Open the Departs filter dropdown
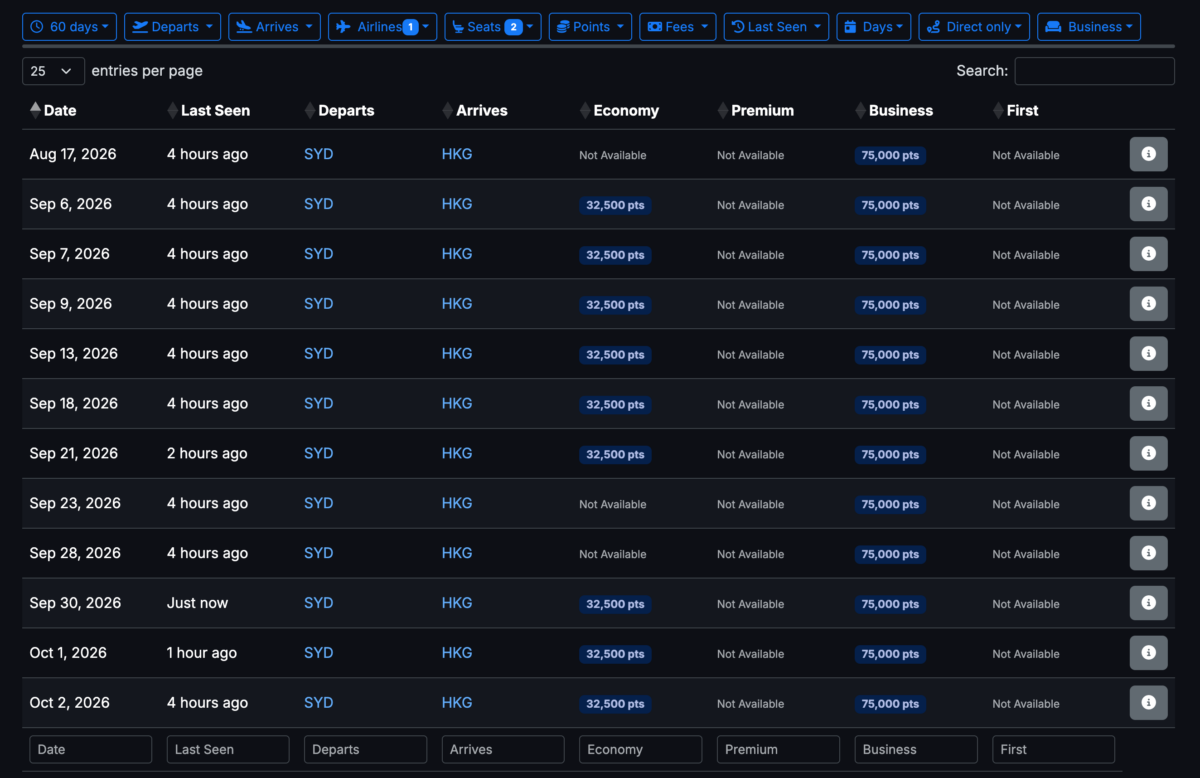Screen dimensions: 1200x778 [x=172, y=27]
